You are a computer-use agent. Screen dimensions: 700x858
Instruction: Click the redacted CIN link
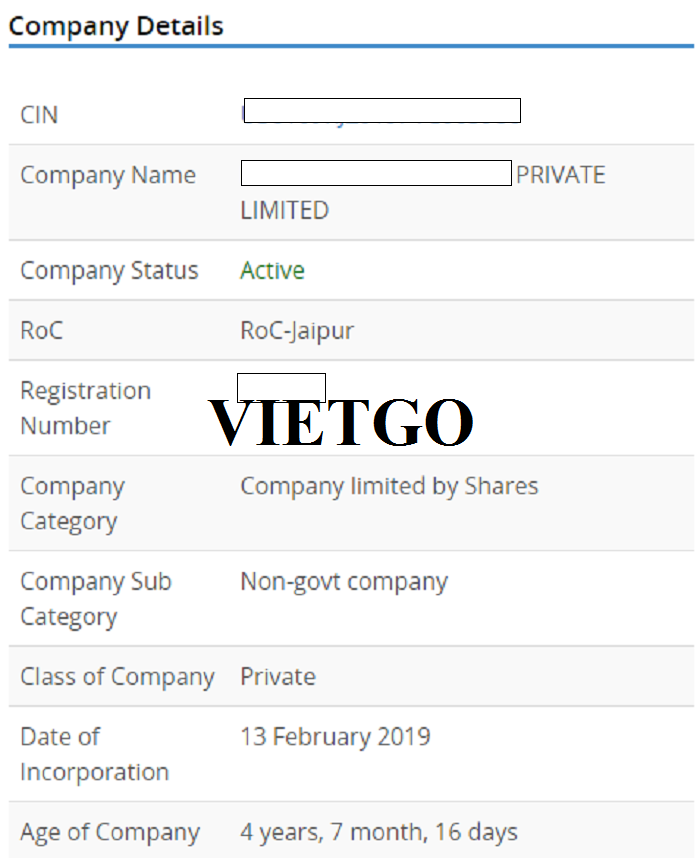382,111
